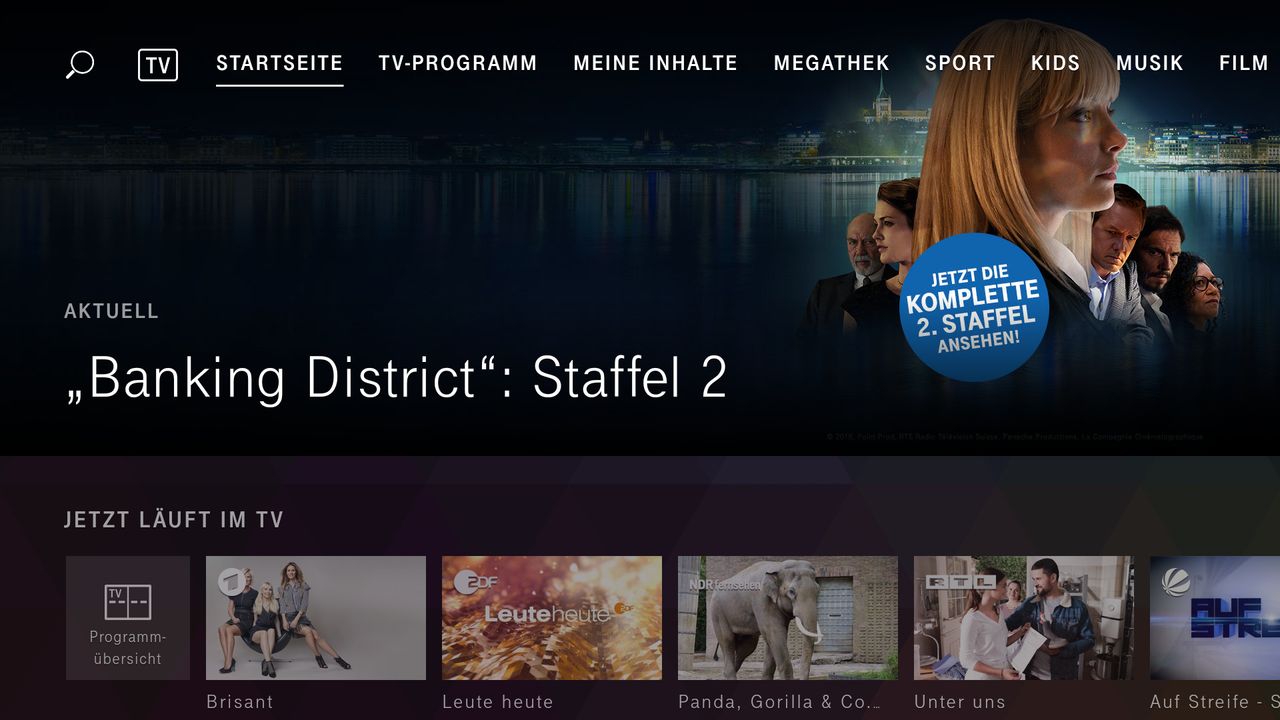This screenshot has height=720, width=1280.
Task: Go to MEINE INHALTE
Action: (x=655, y=64)
